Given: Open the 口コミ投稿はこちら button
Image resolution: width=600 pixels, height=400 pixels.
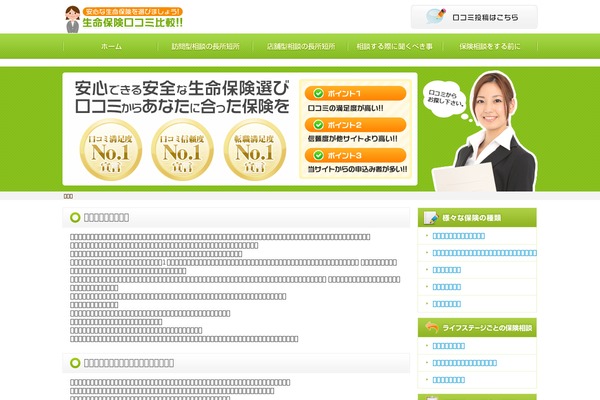Looking at the screenshot, I should [x=474, y=17].
